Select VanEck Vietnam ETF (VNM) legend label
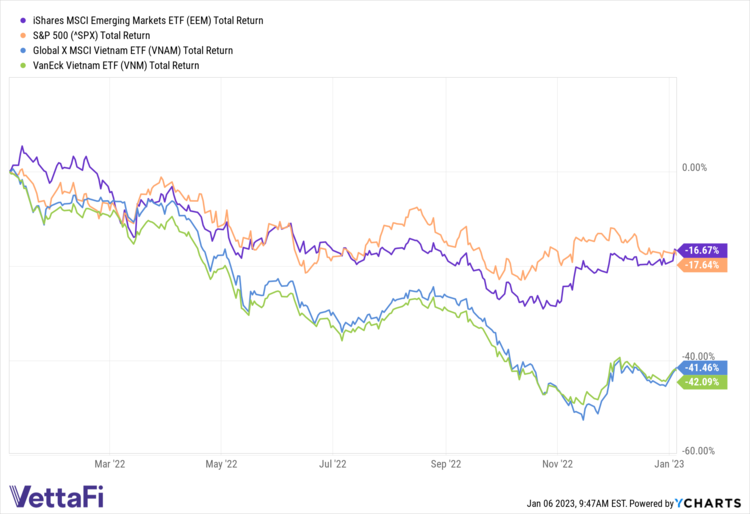Image resolution: width=750 pixels, height=514 pixels. coord(112,65)
